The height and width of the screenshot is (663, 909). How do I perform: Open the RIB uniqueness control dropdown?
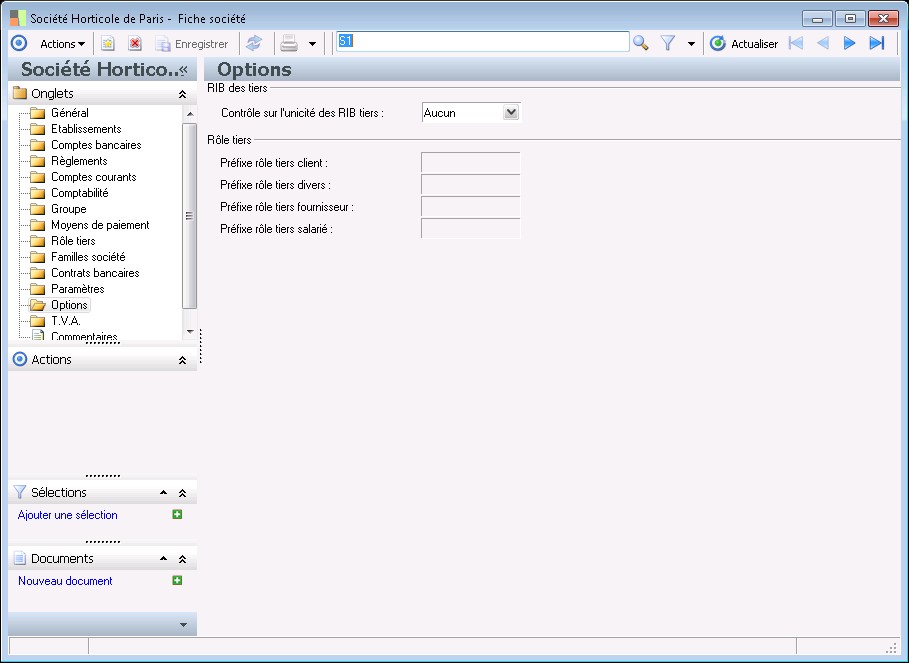[511, 113]
